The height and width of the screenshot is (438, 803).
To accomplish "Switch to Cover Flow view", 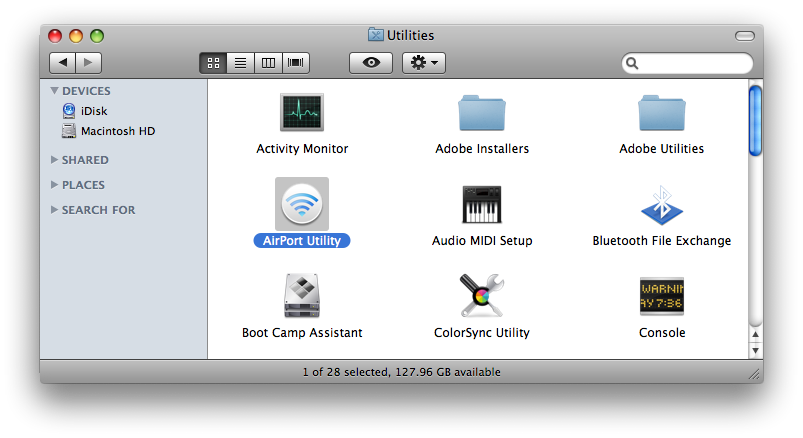I will [295, 63].
